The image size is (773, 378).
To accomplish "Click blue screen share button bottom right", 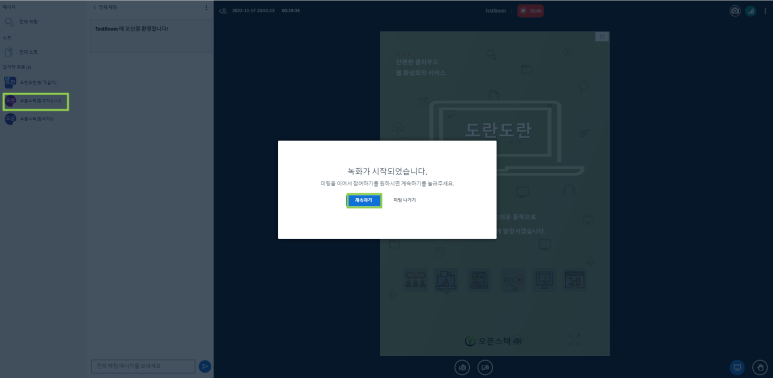I will pyautogui.click(x=737, y=367).
